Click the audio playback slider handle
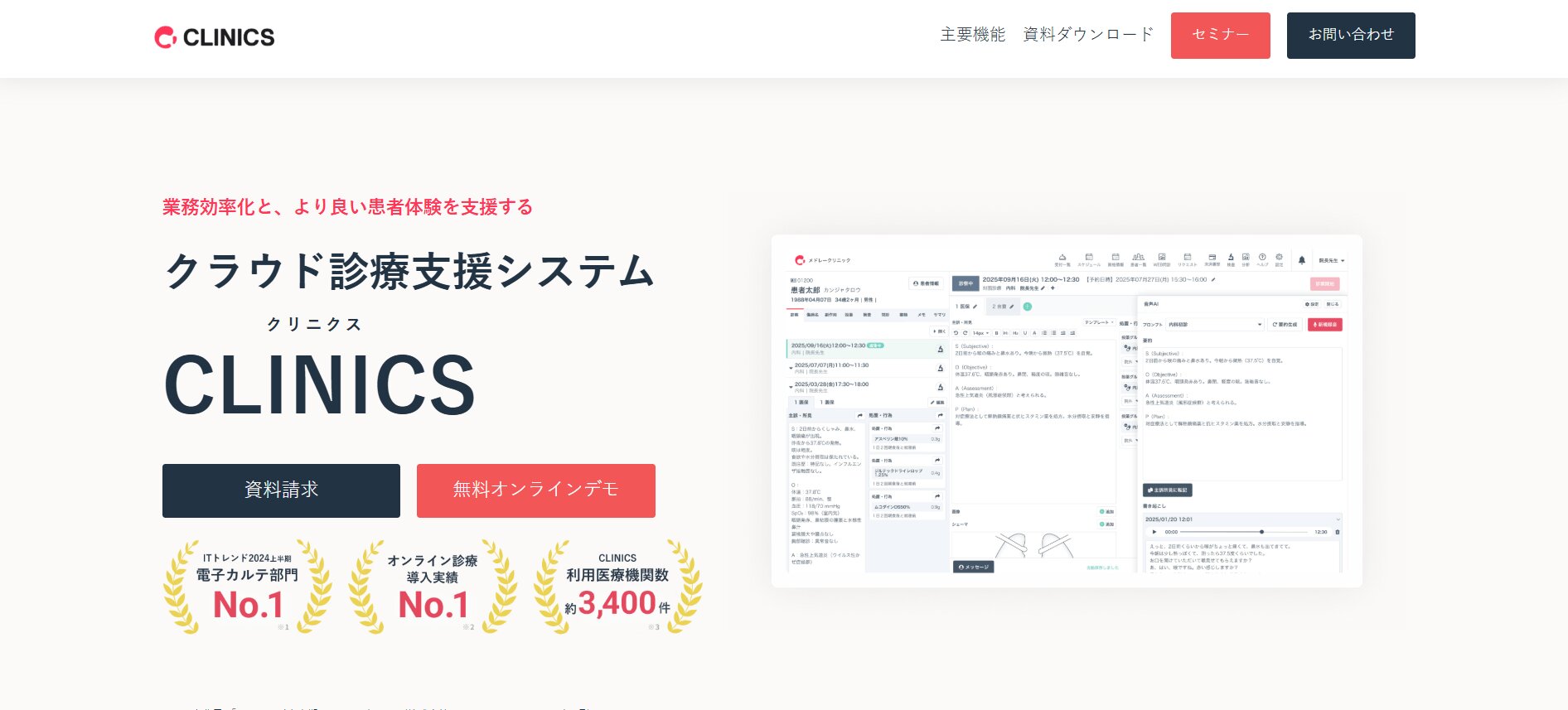The height and width of the screenshot is (710, 1568). [x=1261, y=532]
